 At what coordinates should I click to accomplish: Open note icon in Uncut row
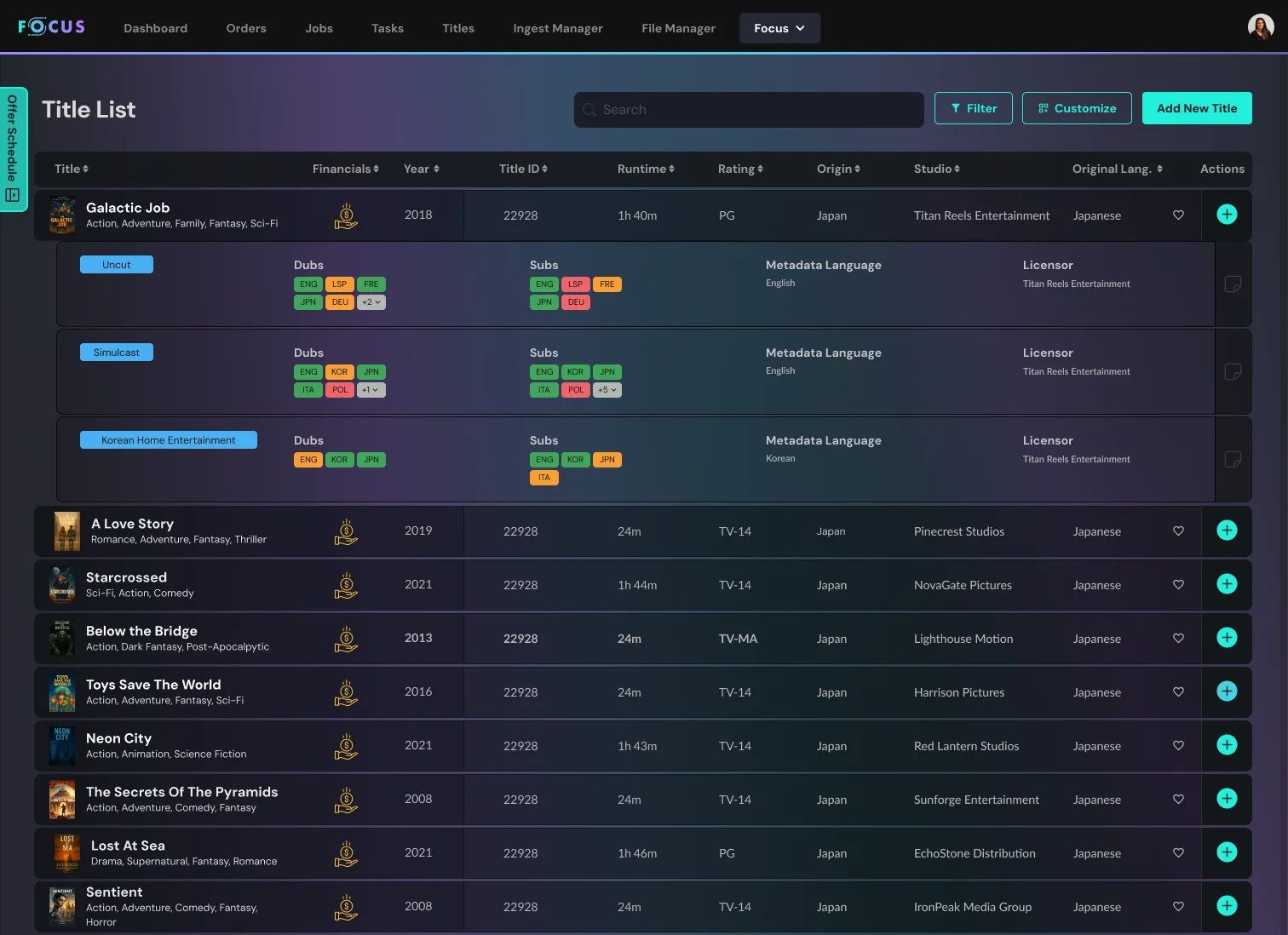click(x=1232, y=284)
